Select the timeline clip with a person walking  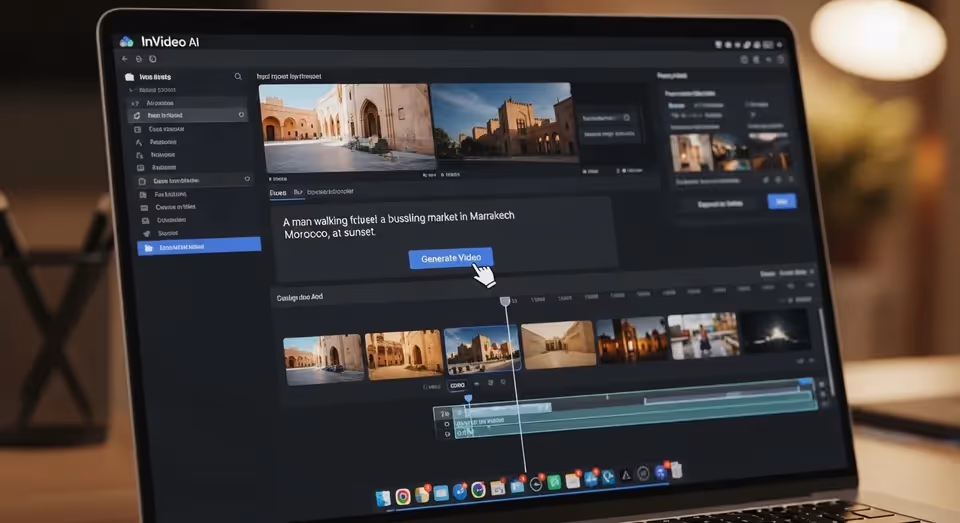(703, 335)
